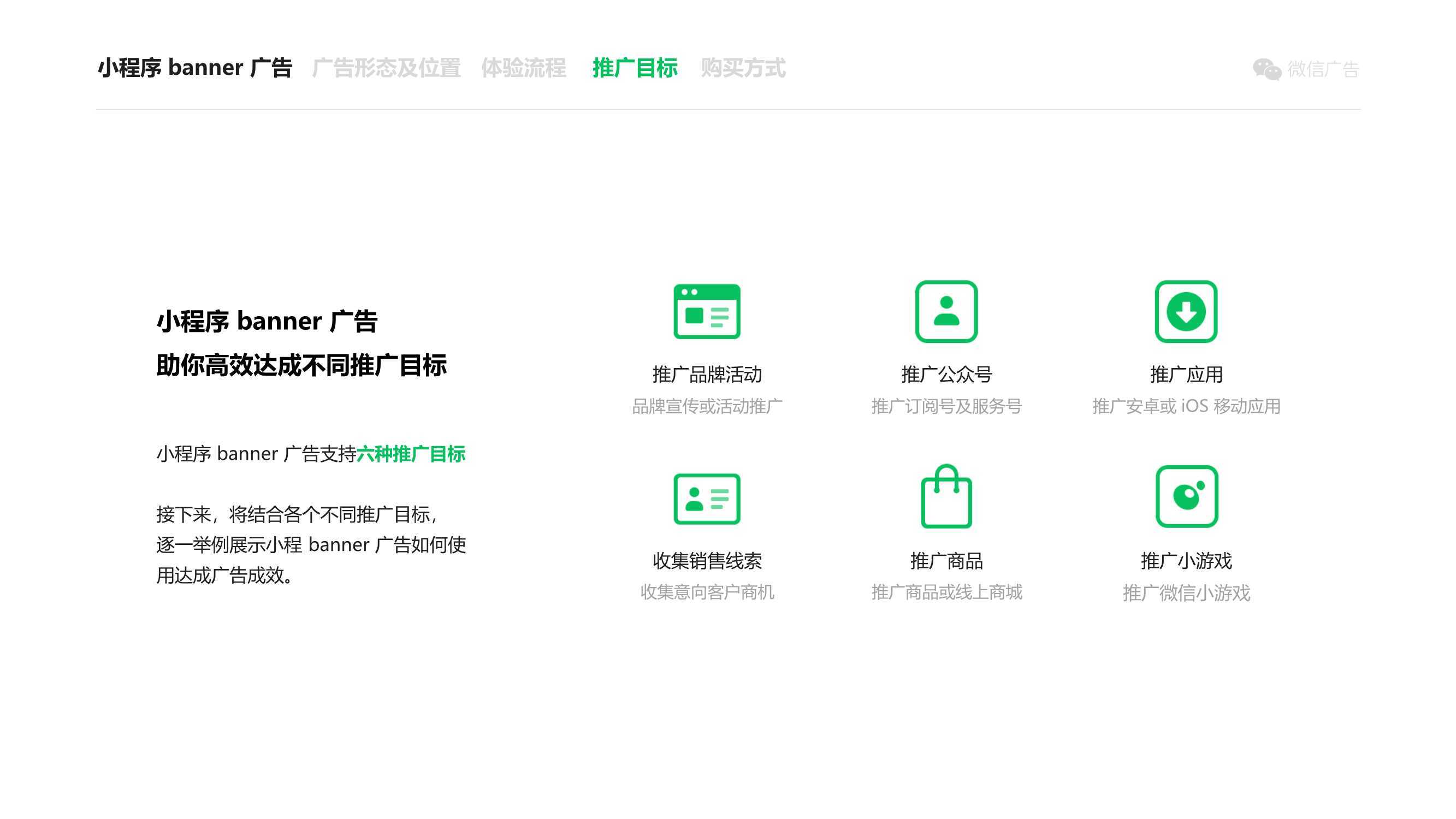Click the 收集意向客户商机 description
Image resolution: width=1456 pixels, height=819 pixels.
pos(707,592)
